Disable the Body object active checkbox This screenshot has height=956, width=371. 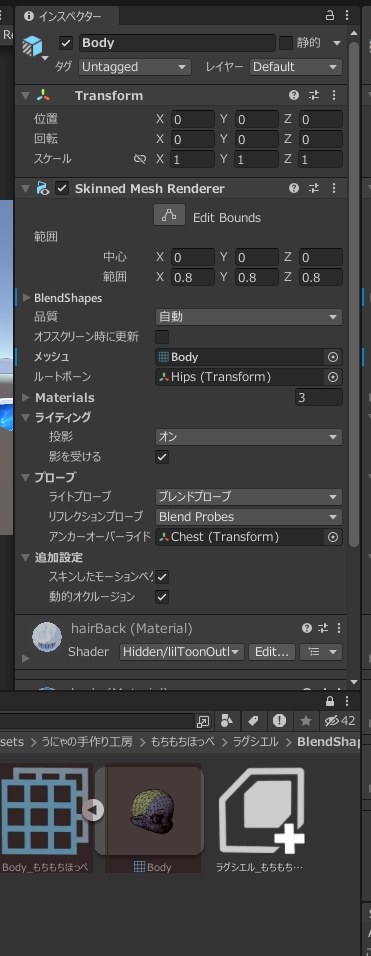(x=66, y=43)
